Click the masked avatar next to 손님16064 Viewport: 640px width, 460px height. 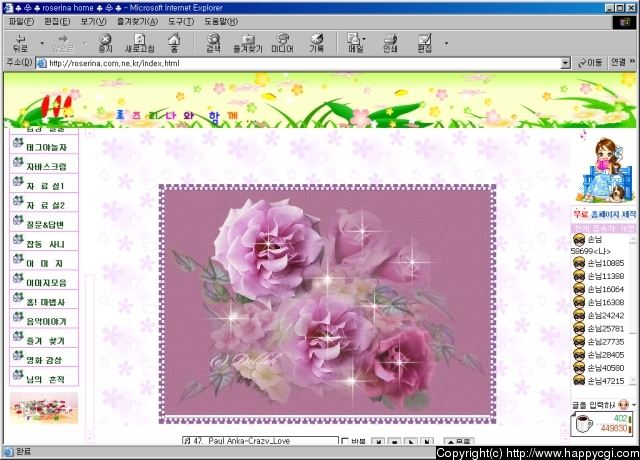(x=579, y=289)
